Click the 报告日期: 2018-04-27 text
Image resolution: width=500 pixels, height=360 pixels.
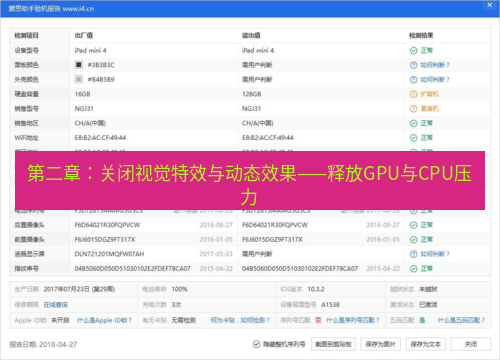pos(43,344)
